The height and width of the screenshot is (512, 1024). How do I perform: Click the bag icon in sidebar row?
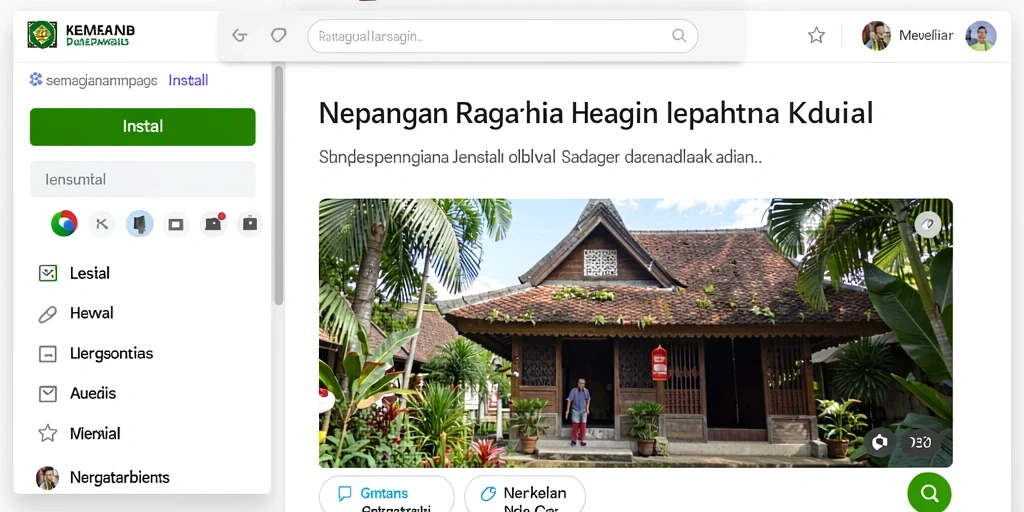tap(250, 224)
